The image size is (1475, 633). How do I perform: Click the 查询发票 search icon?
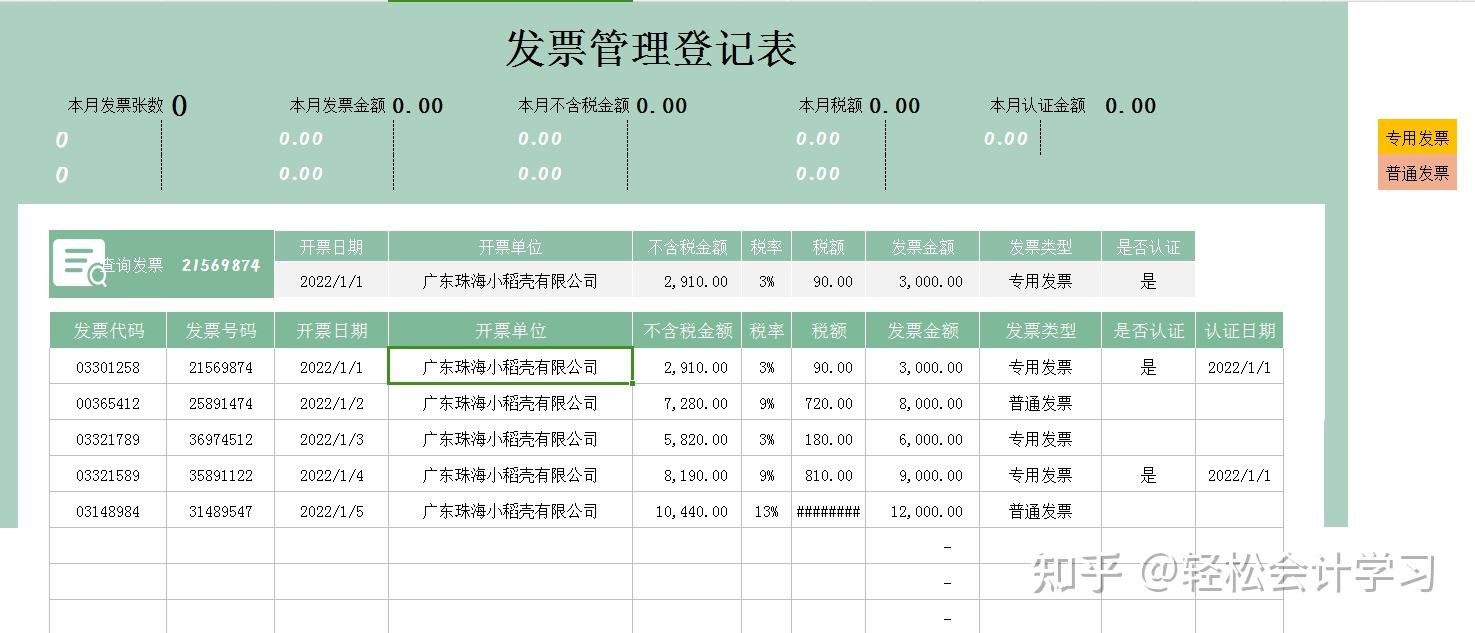click(80, 262)
